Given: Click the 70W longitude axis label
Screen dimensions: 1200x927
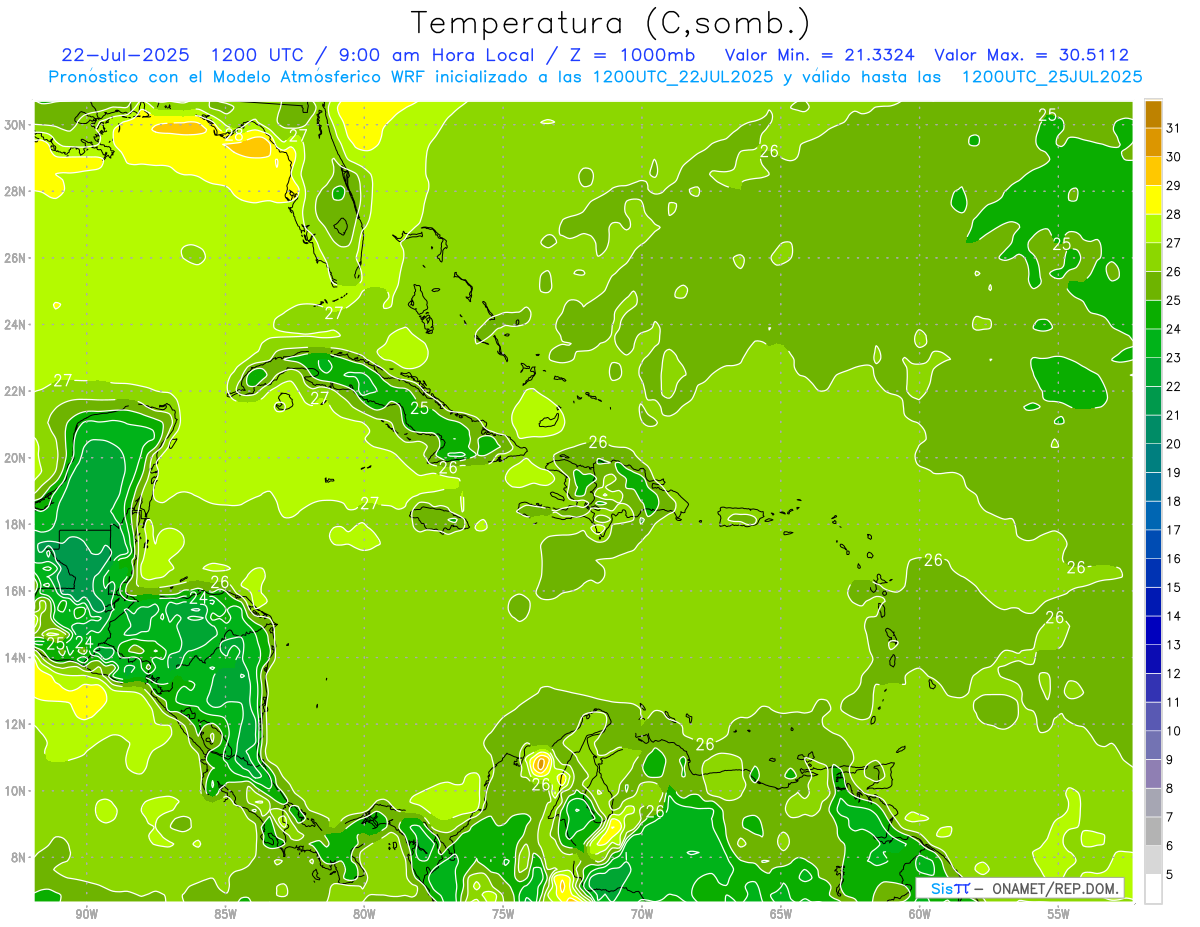Looking at the screenshot, I should pyautogui.click(x=642, y=914).
